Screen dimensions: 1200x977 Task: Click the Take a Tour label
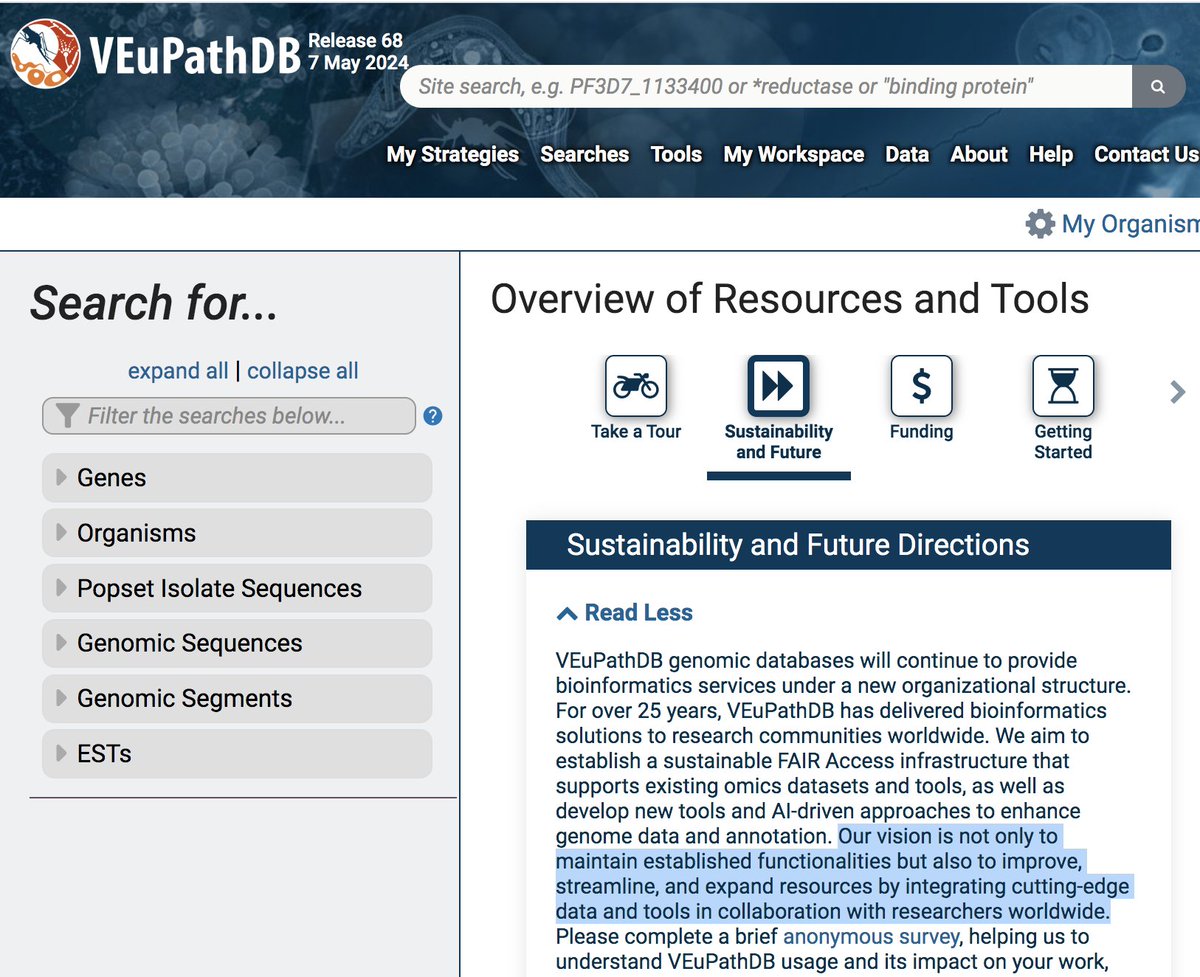(636, 432)
